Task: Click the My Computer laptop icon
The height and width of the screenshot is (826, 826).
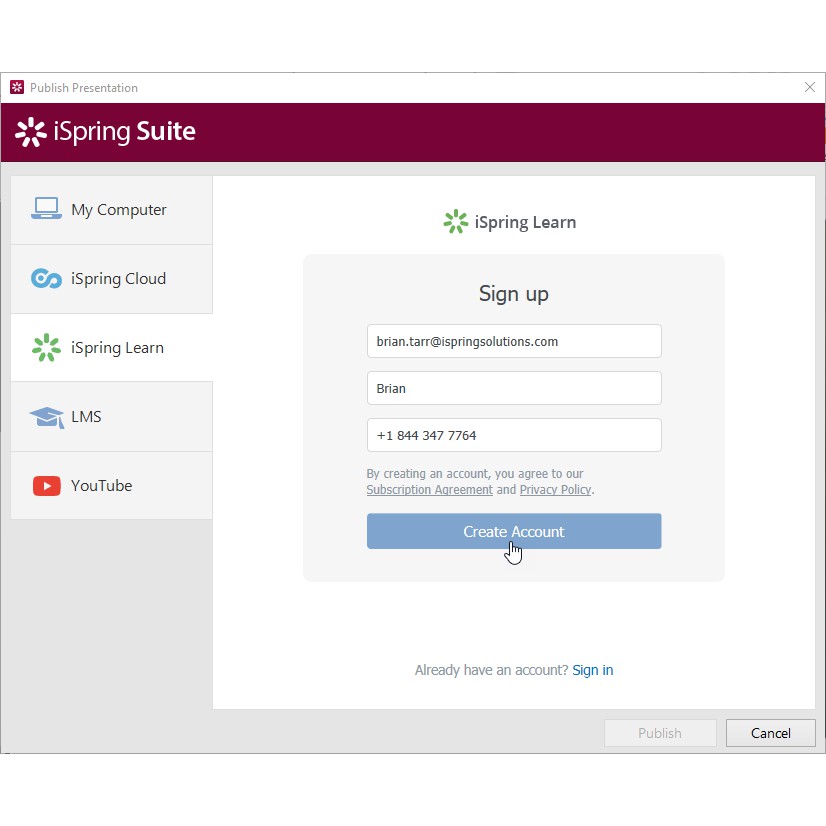Action: tap(46, 209)
